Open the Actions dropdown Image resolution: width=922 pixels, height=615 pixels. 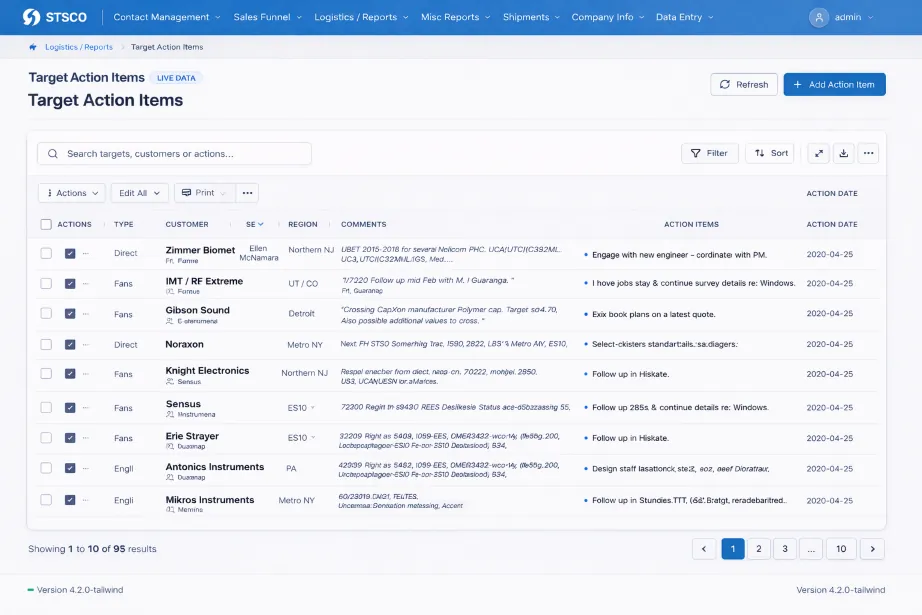pos(72,193)
